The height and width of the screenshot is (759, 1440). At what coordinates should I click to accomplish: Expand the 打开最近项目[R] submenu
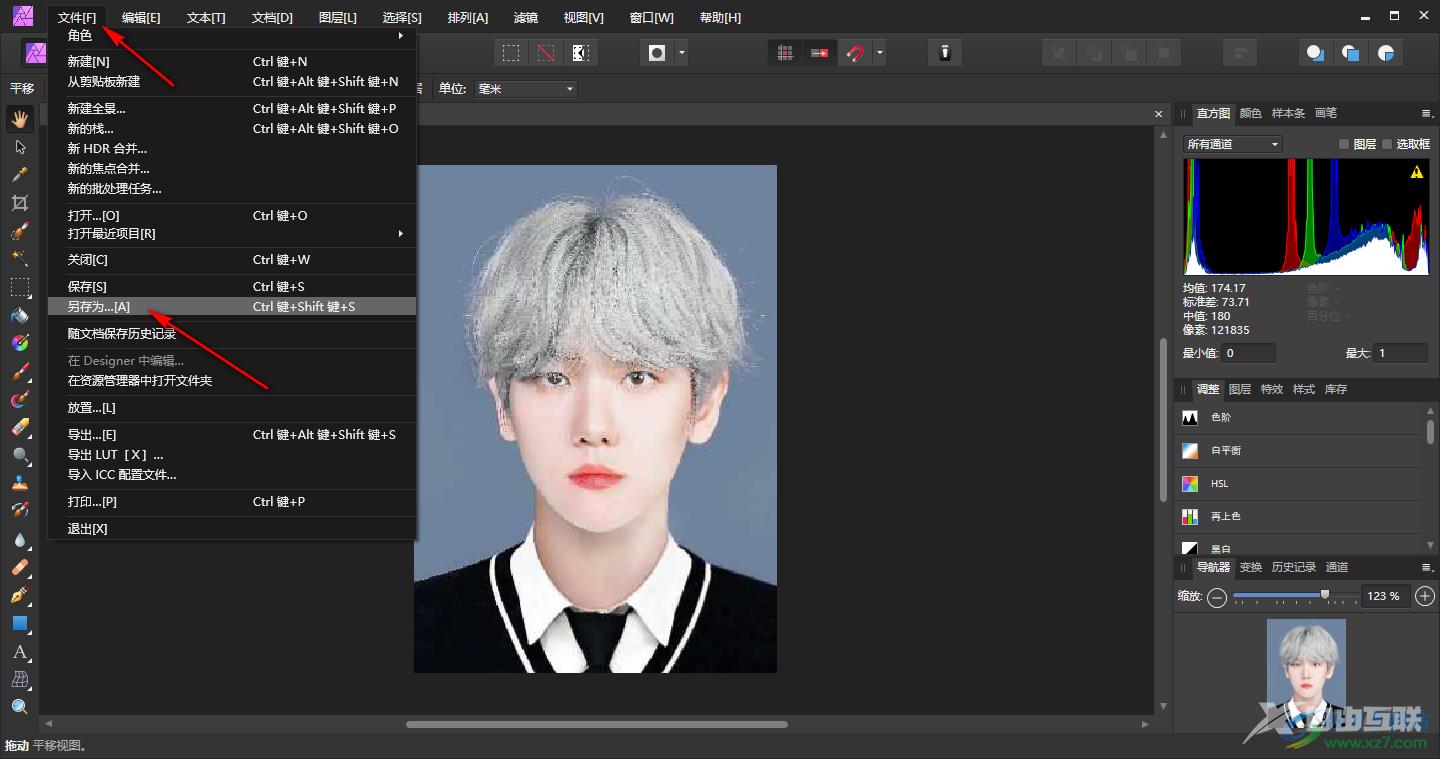pyautogui.click(x=232, y=233)
